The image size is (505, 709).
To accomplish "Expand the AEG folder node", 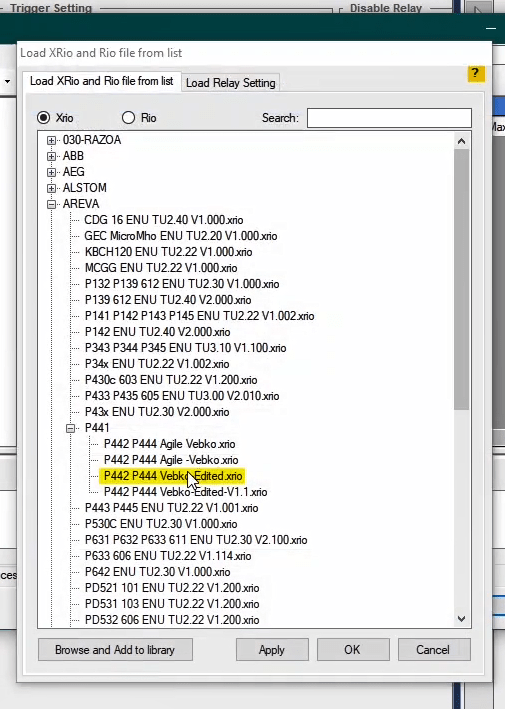I will pyautogui.click(x=52, y=172).
